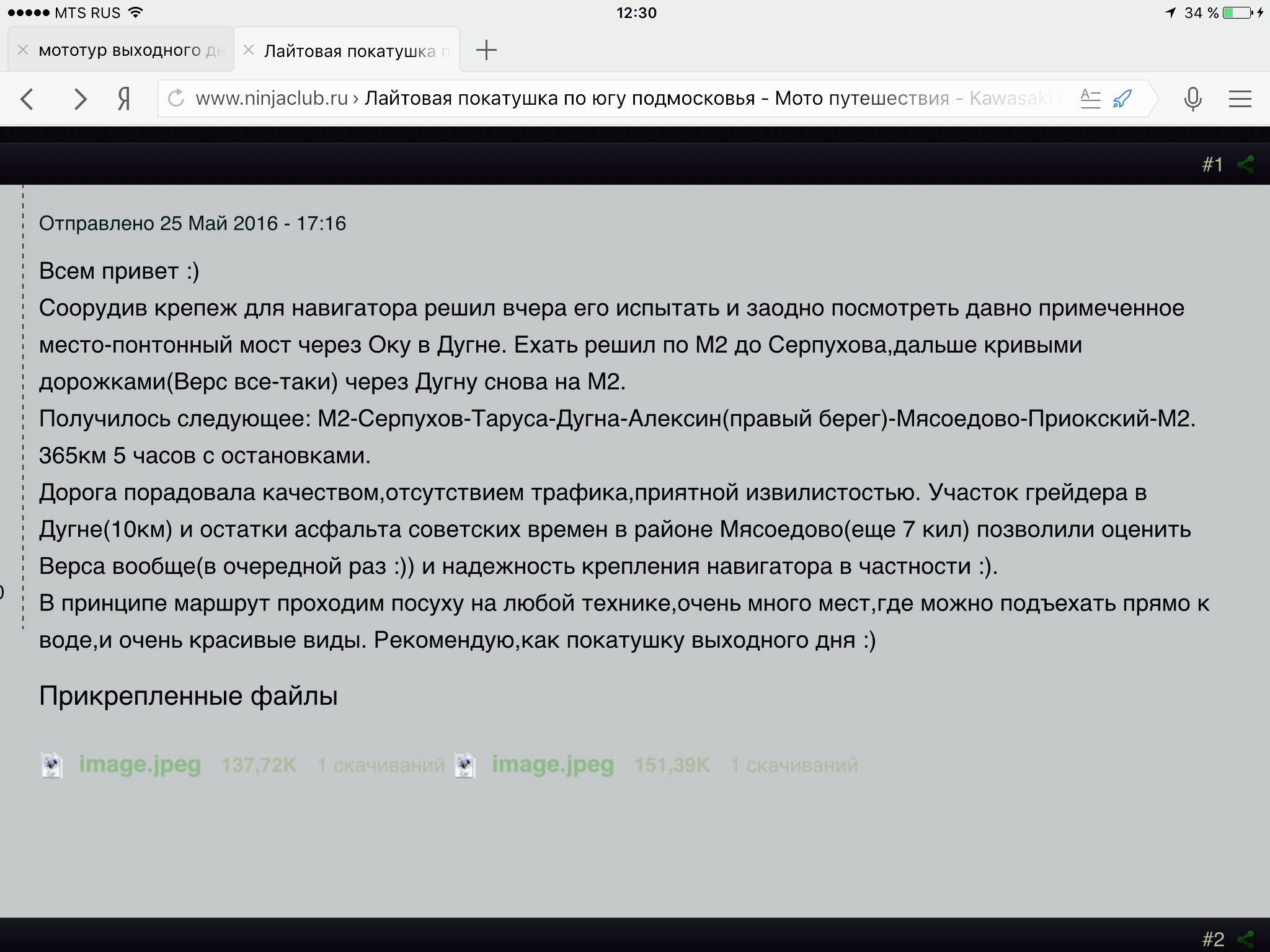Screen dimensions: 1270x952
Task: Reload the page with the refresh icon
Action: pyautogui.click(x=176, y=99)
